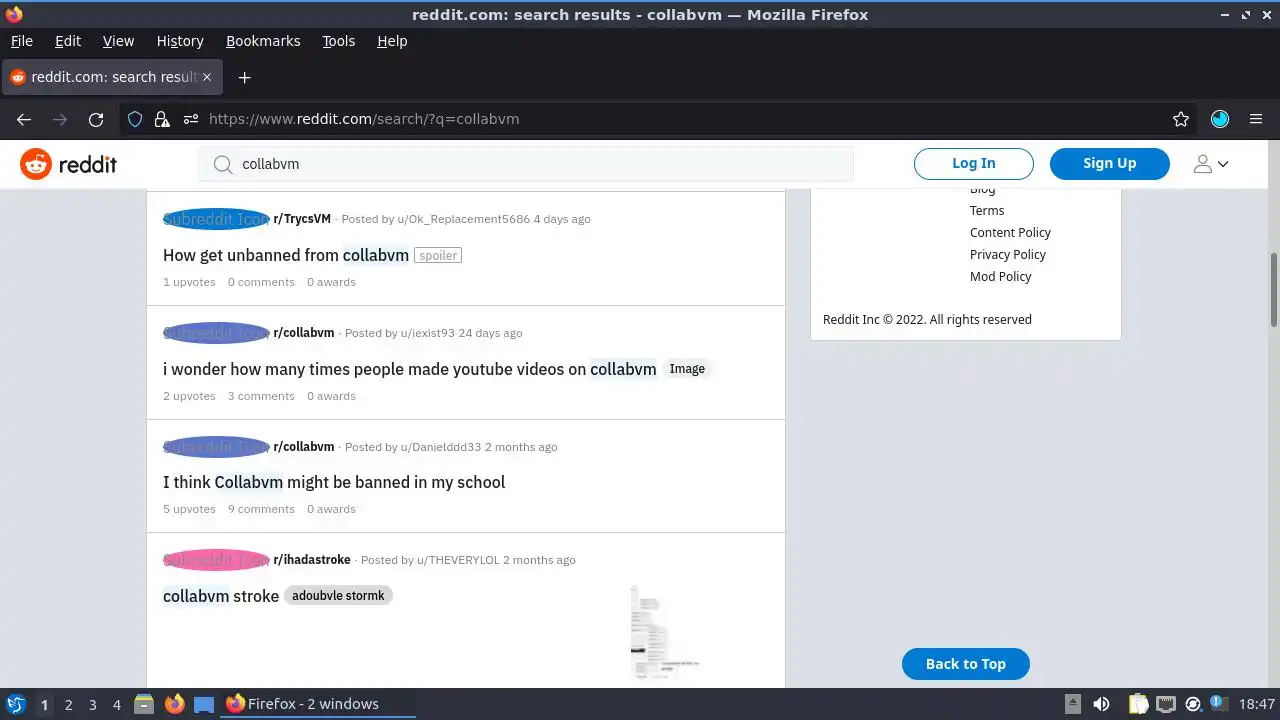Open the permissions icon next to the padlock
This screenshot has height=720, width=1280.
click(191, 119)
